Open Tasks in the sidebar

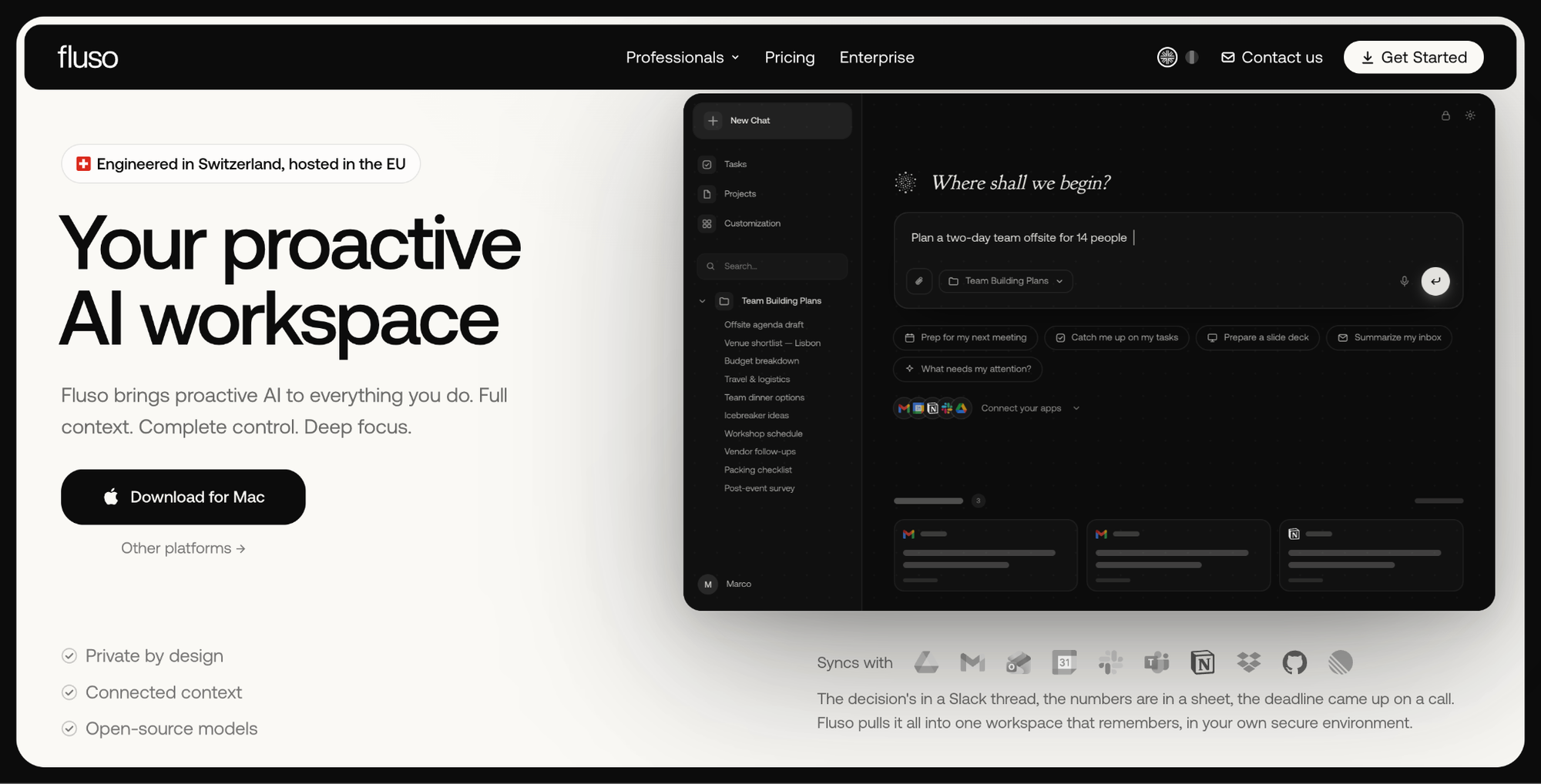(x=735, y=164)
